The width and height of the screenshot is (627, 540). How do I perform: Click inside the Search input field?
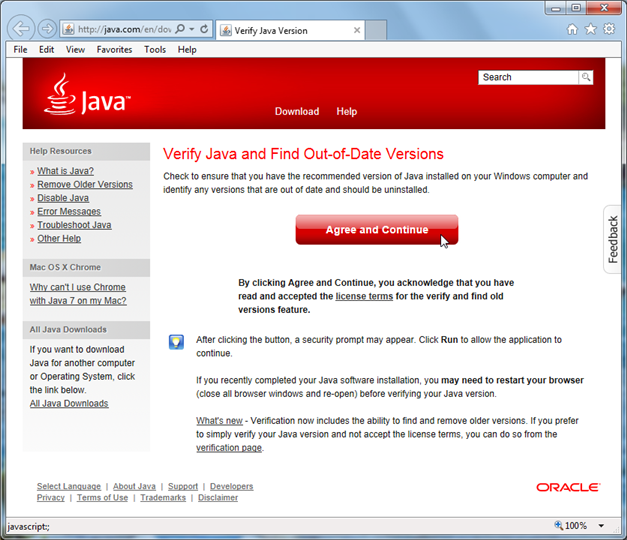pyautogui.click(x=528, y=77)
